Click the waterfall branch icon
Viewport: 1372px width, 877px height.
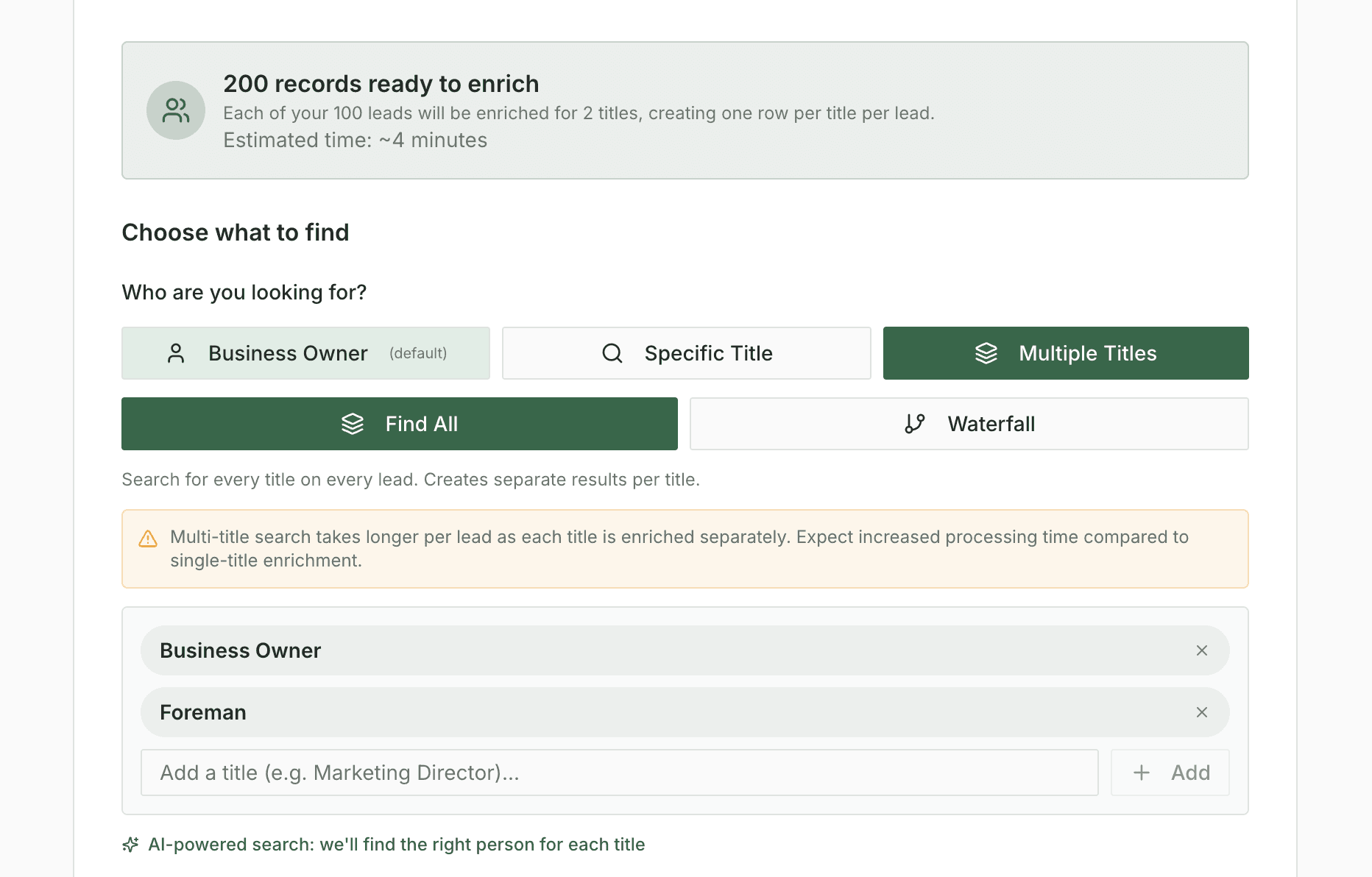point(915,424)
